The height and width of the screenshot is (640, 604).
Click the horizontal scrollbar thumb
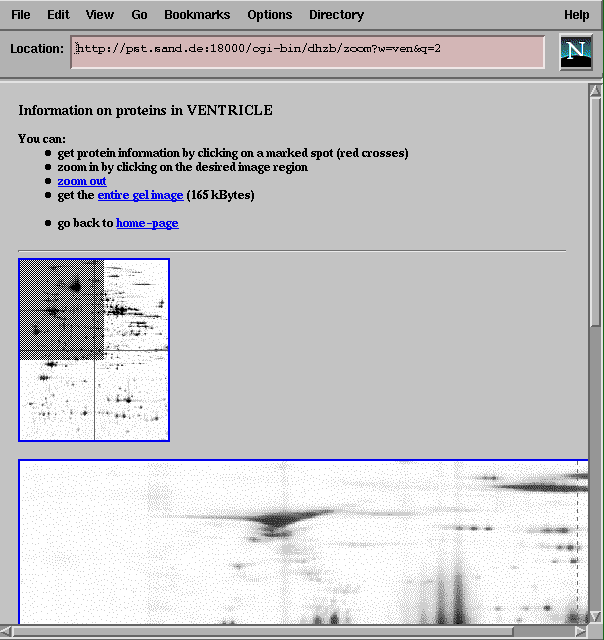coord(264,631)
